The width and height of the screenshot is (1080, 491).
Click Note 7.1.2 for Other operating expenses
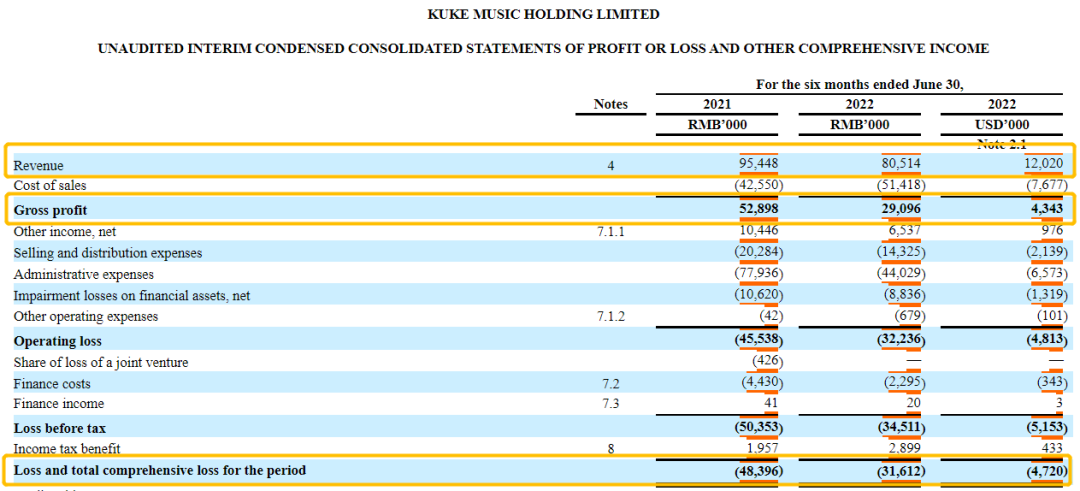point(610,317)
